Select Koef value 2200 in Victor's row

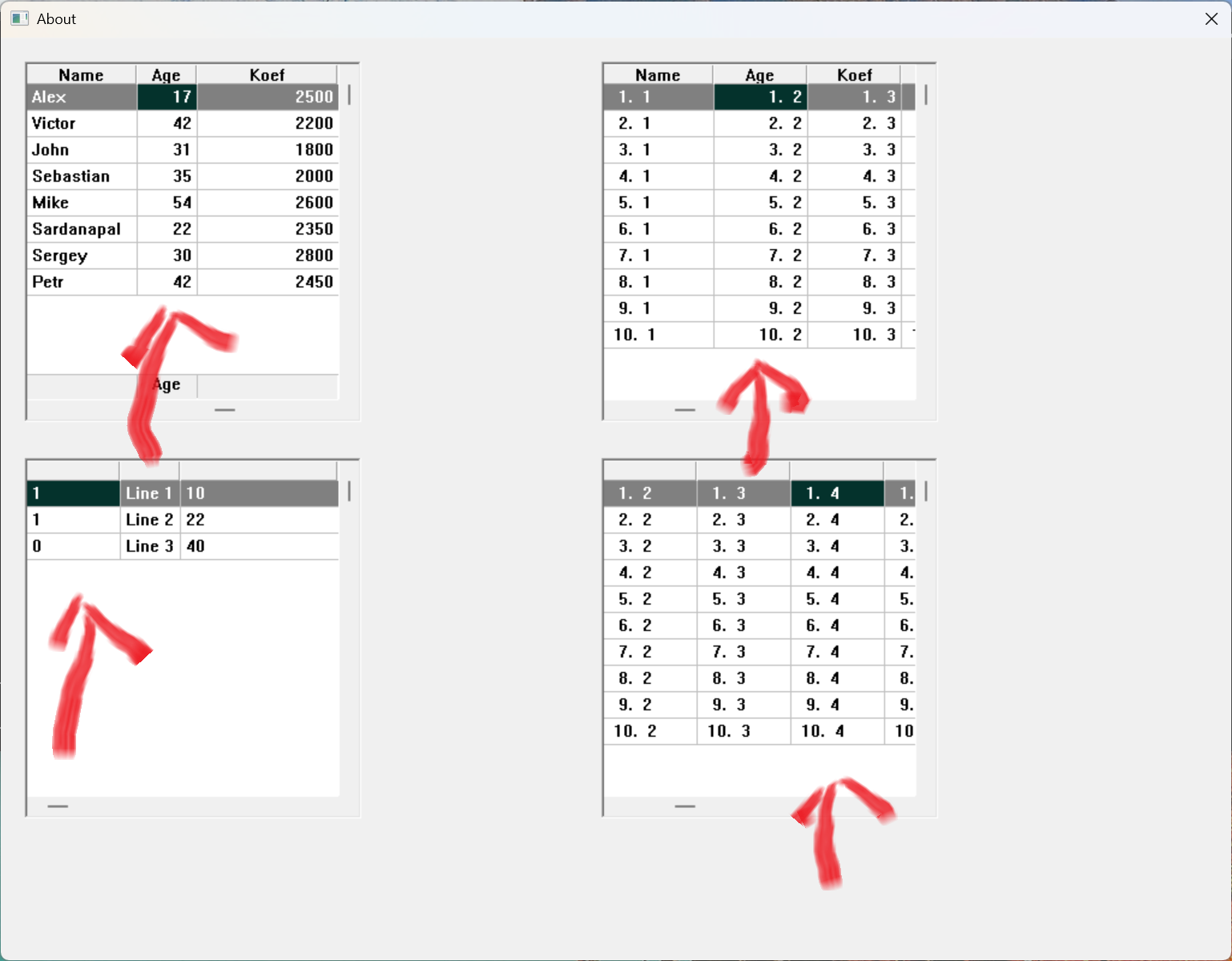(268, 123)
